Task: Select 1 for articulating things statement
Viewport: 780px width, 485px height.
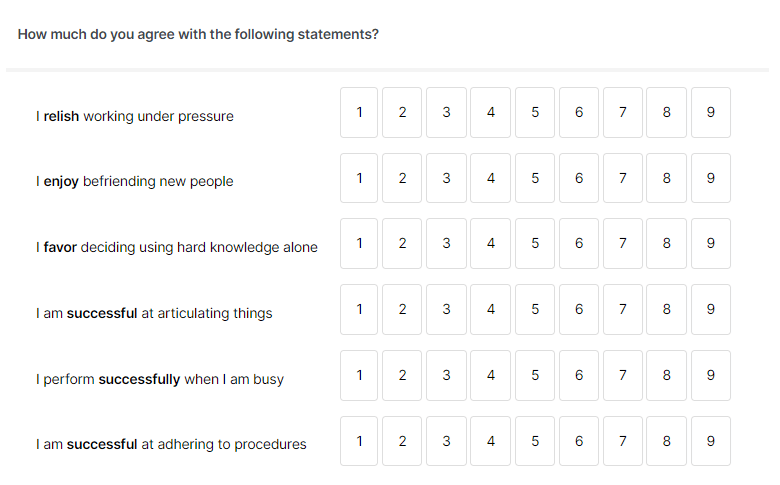Action: [x=359, y=309]
